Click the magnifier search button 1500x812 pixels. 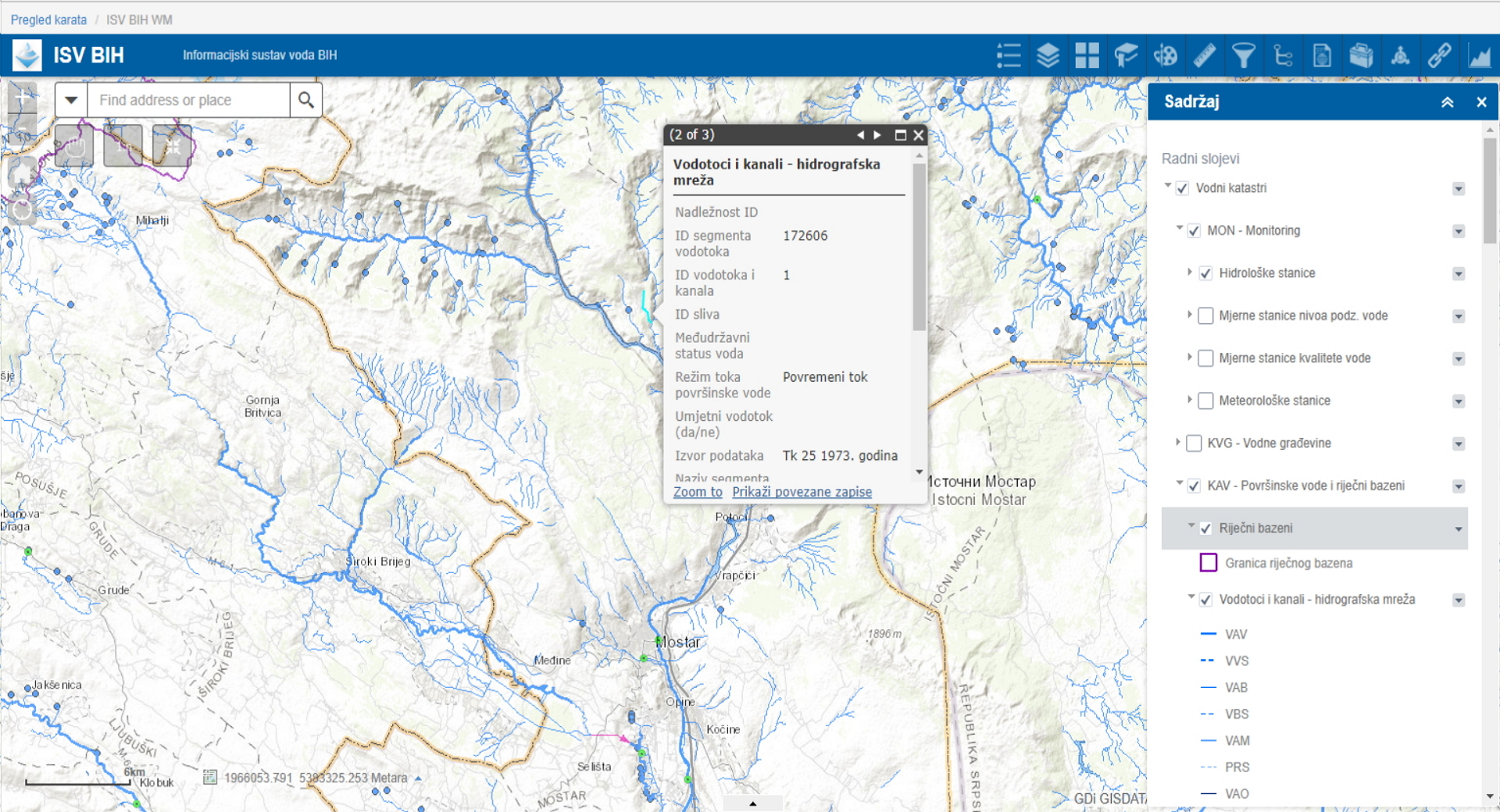(x=306, y=100)
